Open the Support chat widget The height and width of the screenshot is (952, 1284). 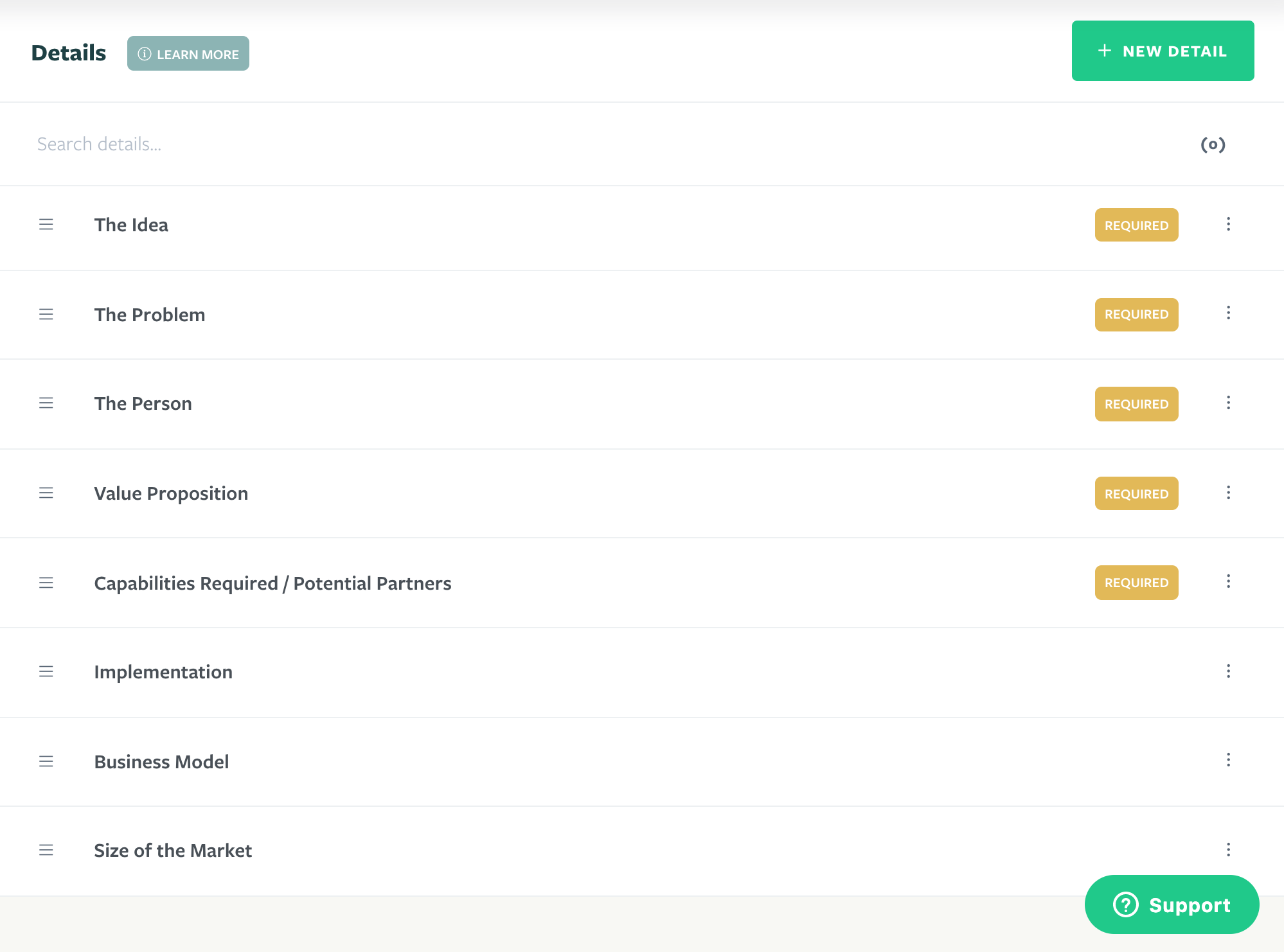[x=1172, y=904]
